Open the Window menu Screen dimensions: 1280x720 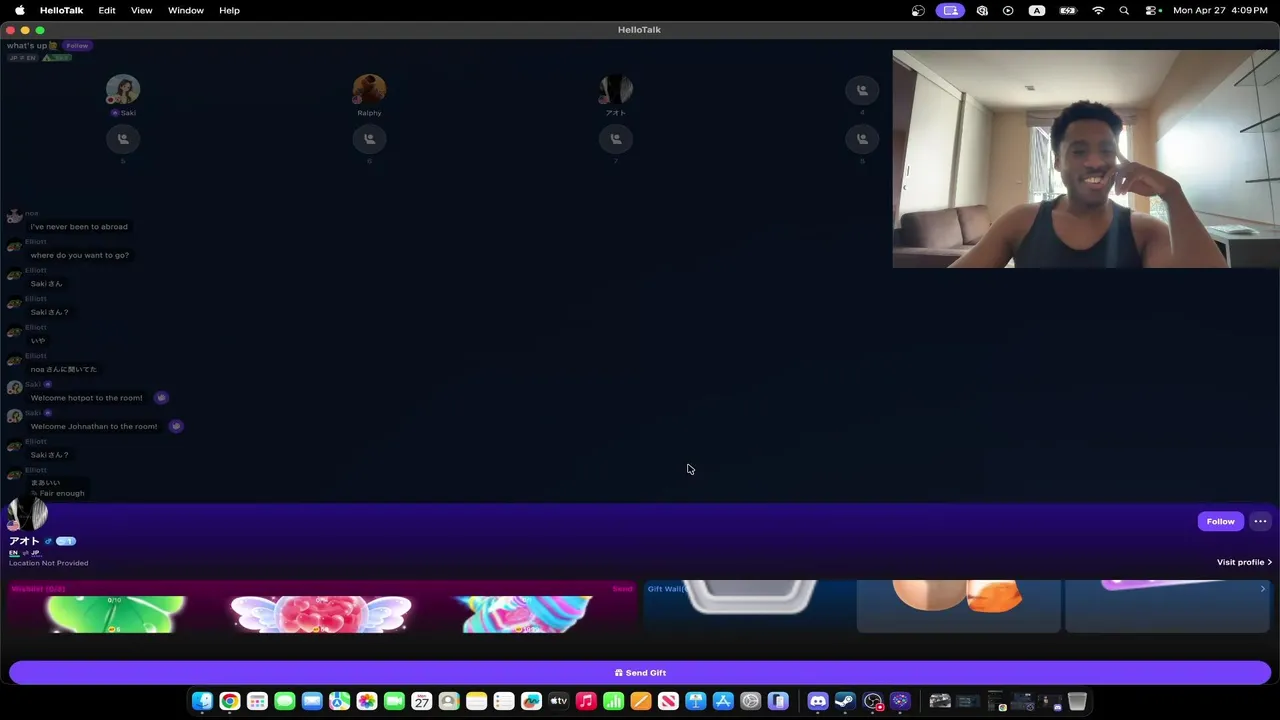pyautogui.click(x=186, y=10)
